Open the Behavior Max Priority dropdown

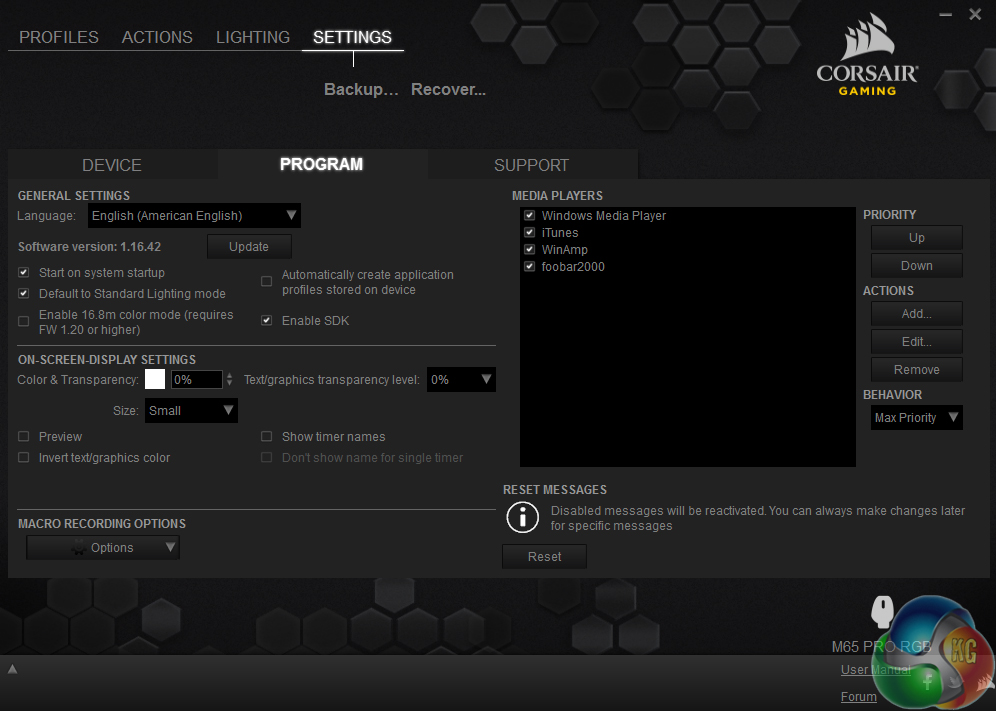point(917,417)
